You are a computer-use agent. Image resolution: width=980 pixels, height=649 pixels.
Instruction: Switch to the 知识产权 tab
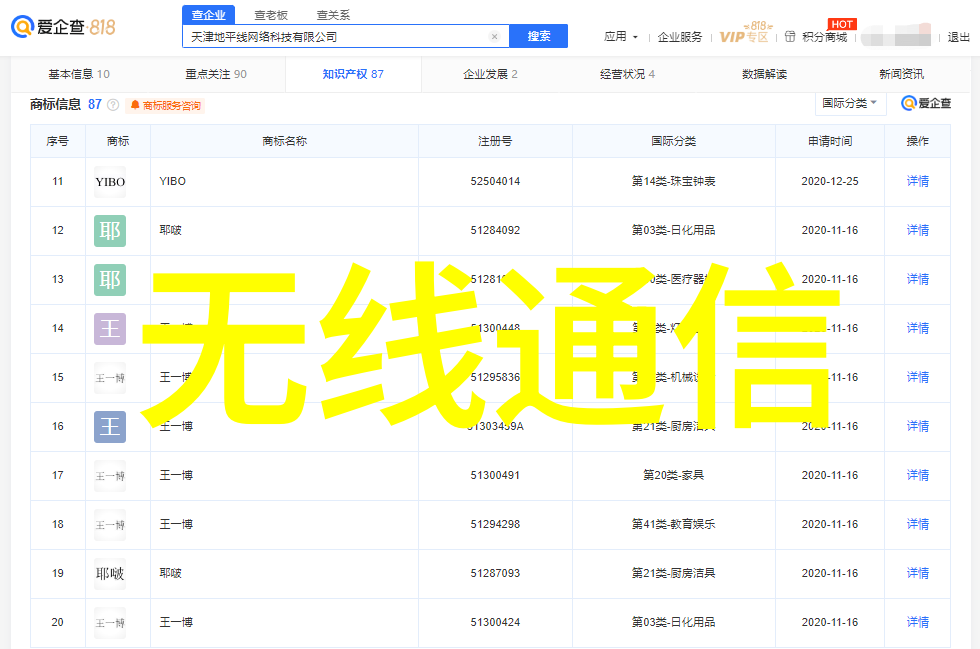pyautogui.click(x=353, y=74)
